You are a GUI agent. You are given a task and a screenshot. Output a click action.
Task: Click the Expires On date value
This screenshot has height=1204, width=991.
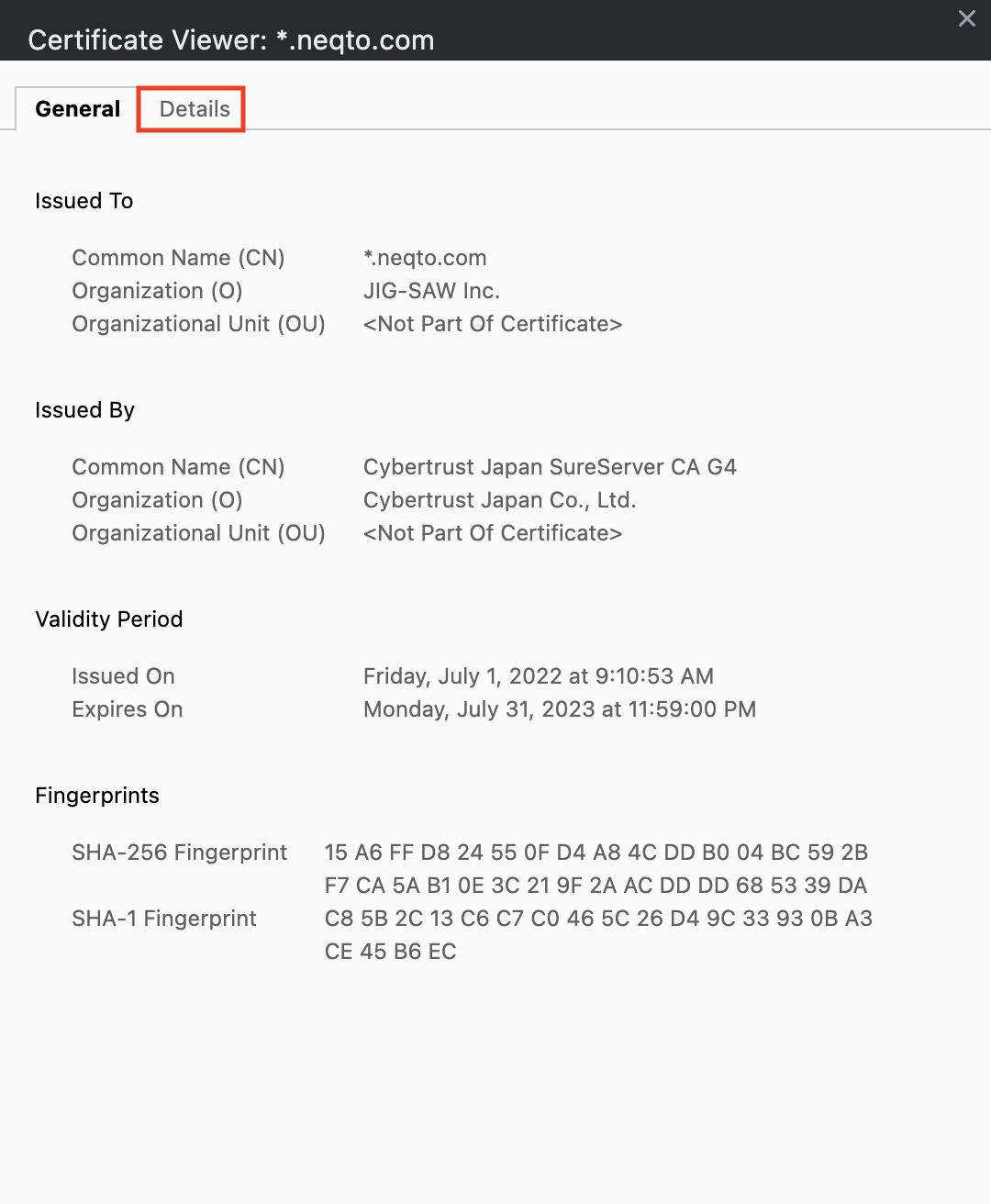560,709
